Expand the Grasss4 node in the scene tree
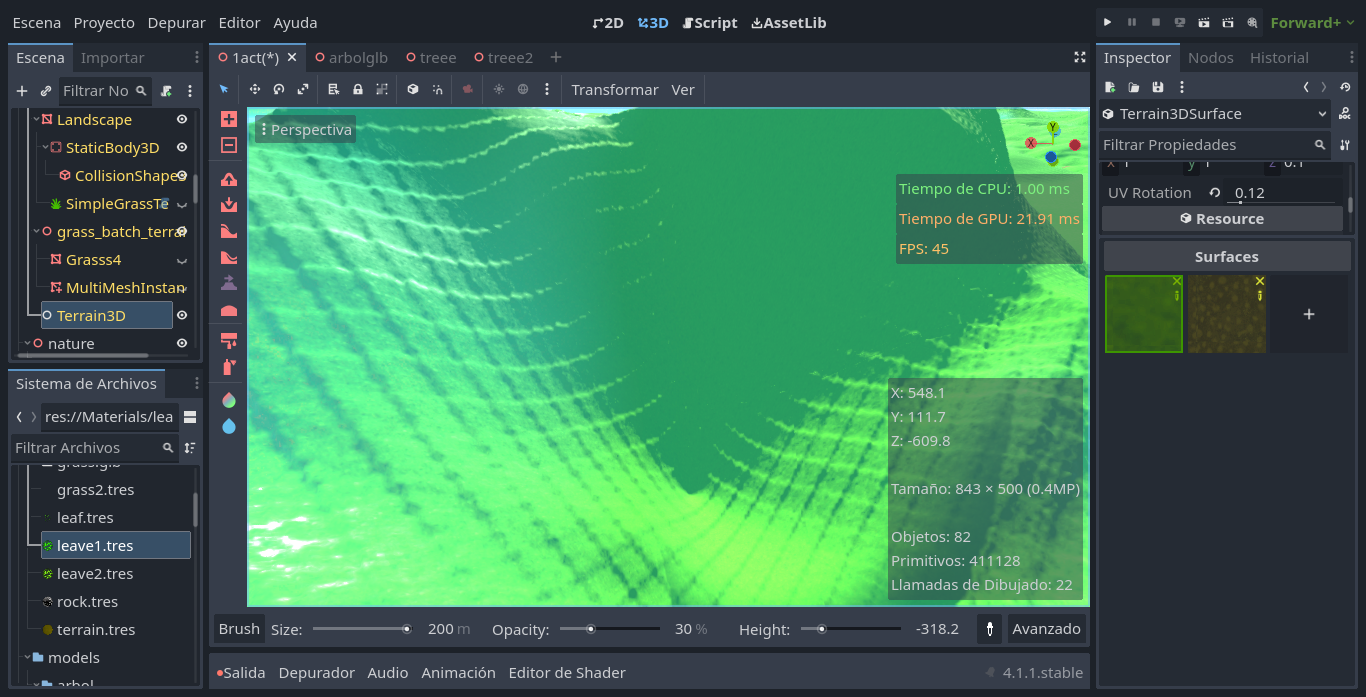This screenshot has height=697, width=1366. point(181,260)
